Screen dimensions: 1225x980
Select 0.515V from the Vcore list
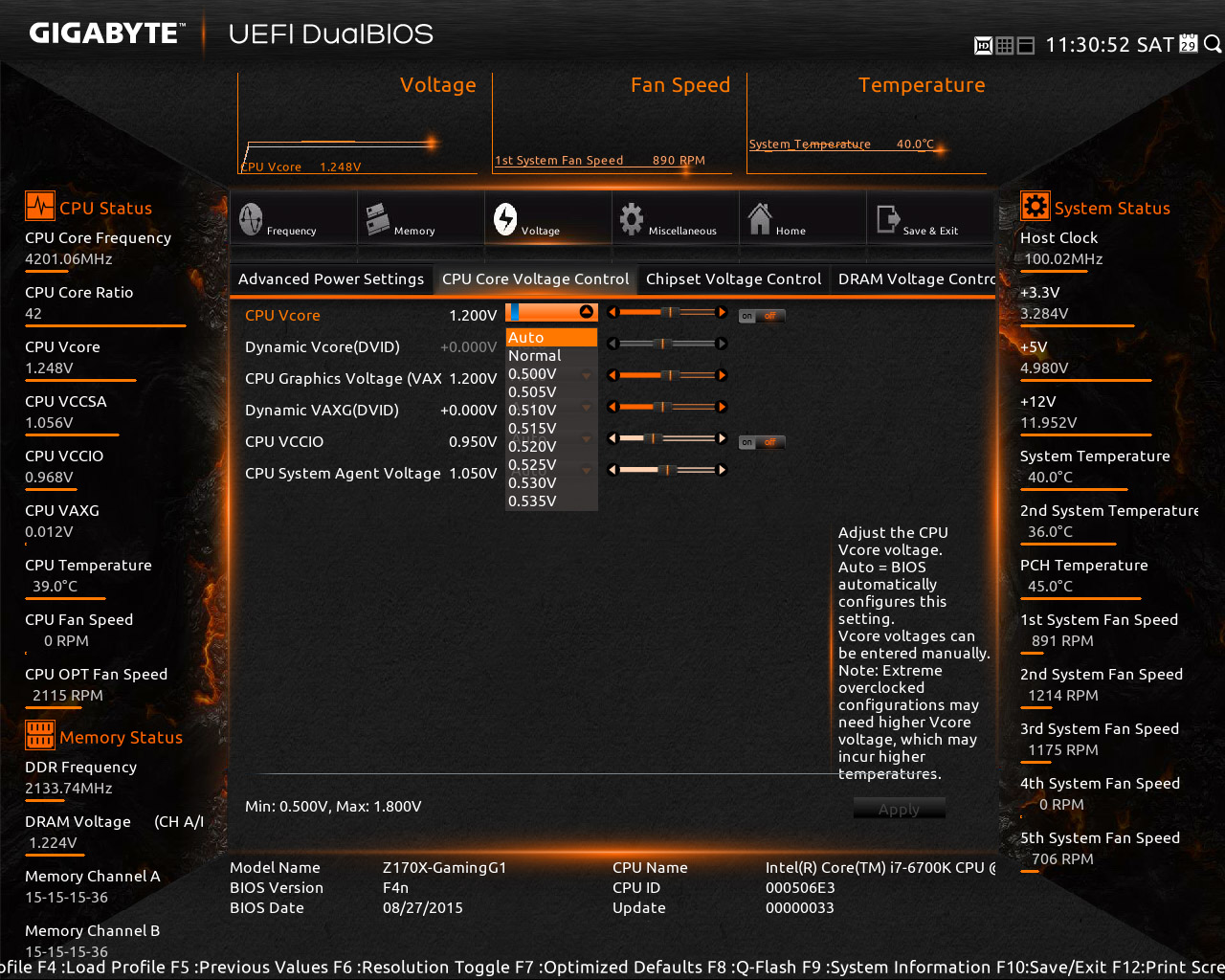[x=551, y=428]
